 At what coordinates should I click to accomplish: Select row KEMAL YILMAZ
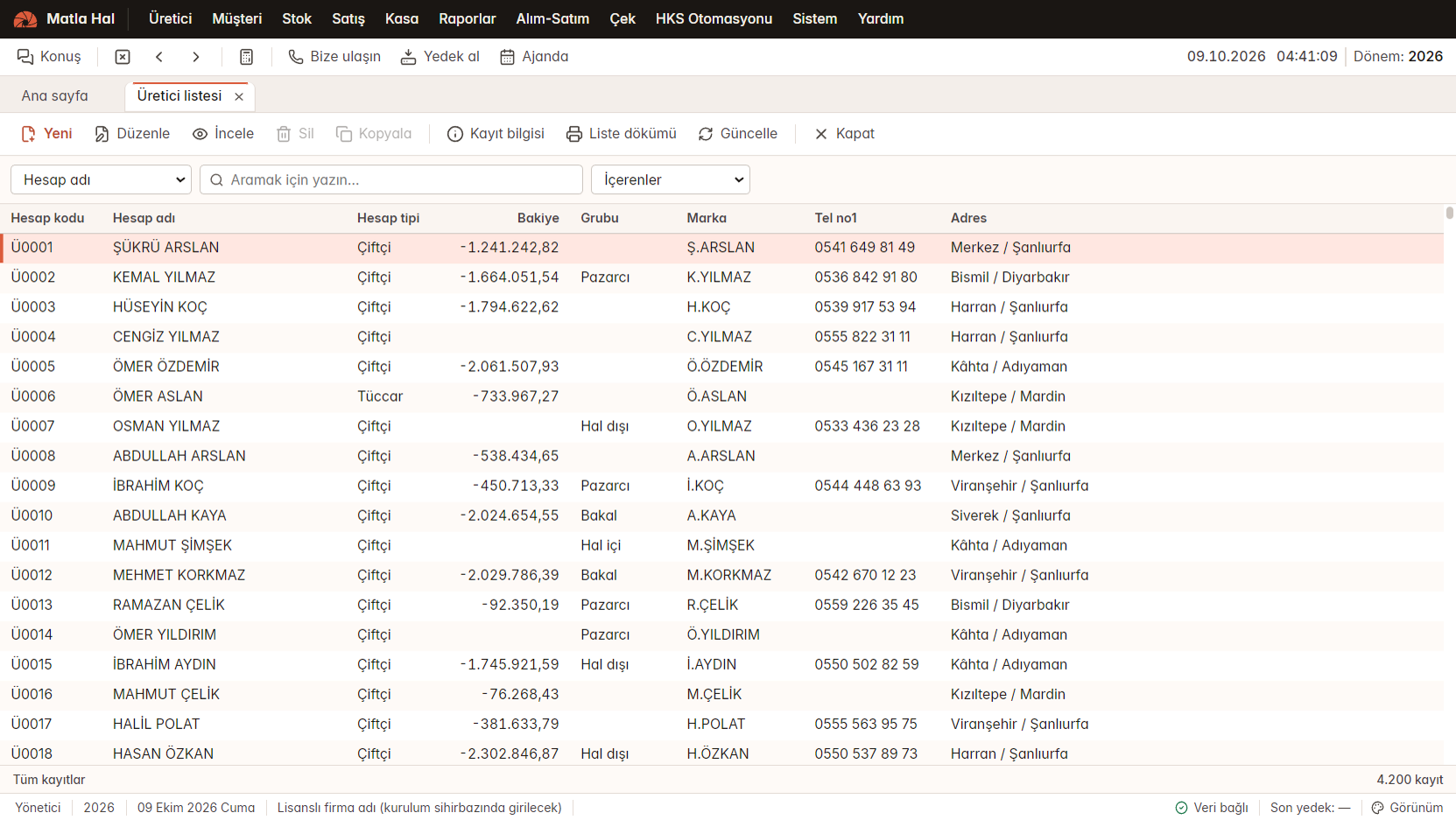point(721,277)
